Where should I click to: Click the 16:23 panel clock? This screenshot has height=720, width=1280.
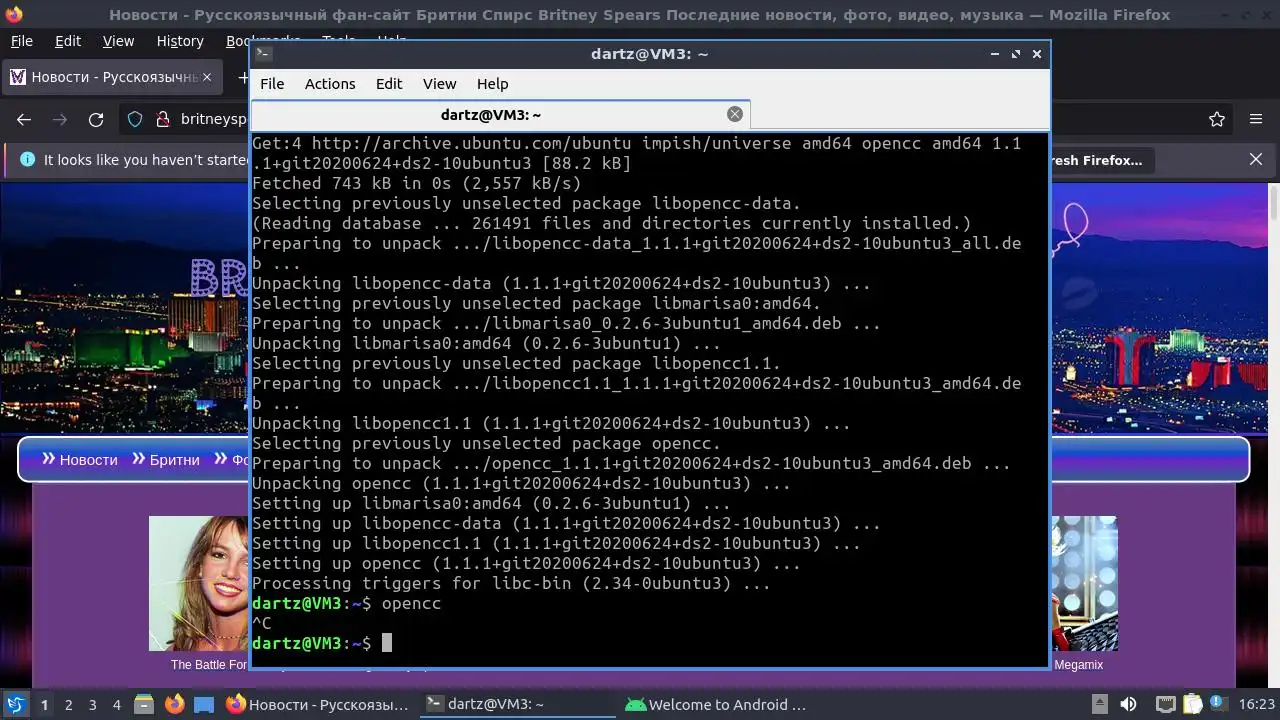(x=1256, y=704)
